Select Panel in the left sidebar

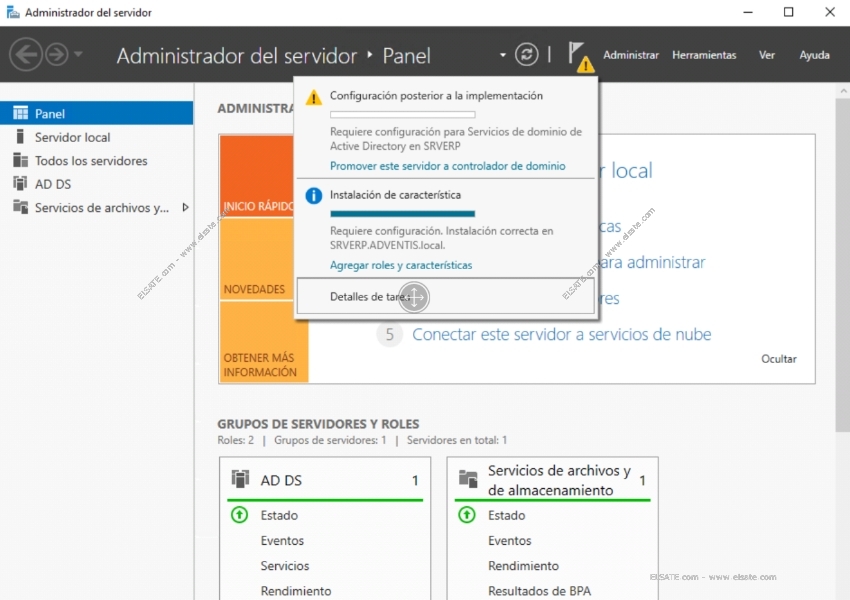tap(96, 113)
